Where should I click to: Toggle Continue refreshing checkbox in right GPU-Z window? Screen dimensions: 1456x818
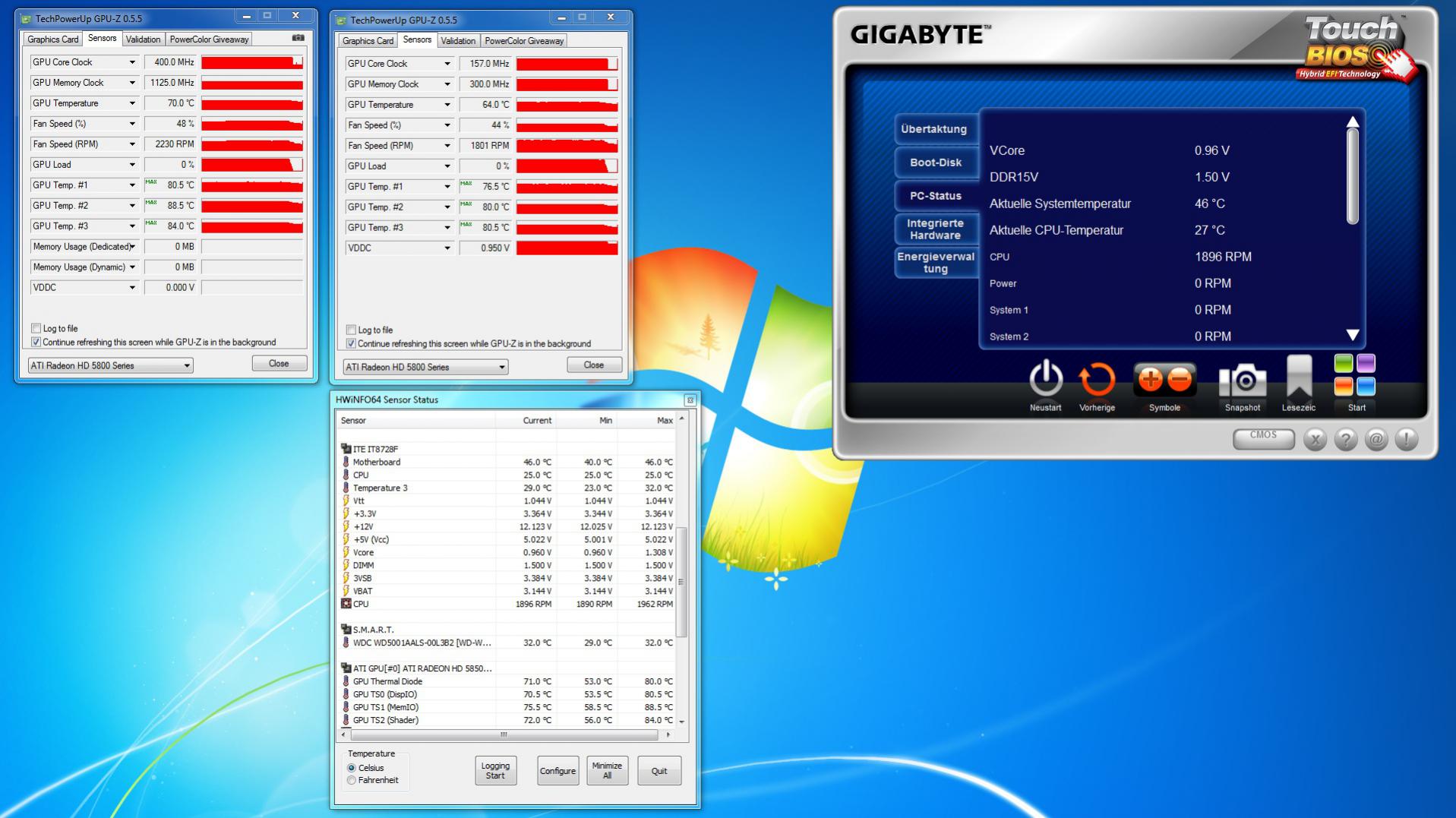tap(351, 343)
